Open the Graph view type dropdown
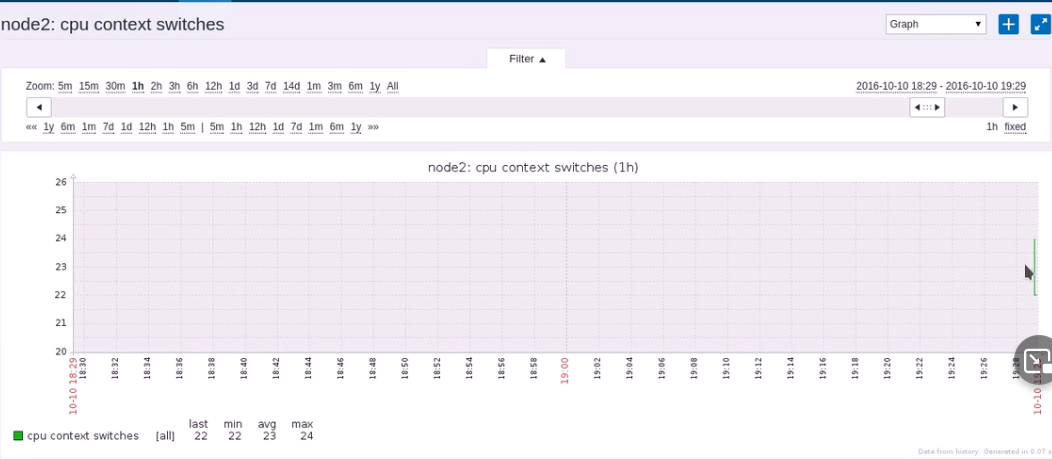Screen dimensions: 1052x459 coord(936,24)
